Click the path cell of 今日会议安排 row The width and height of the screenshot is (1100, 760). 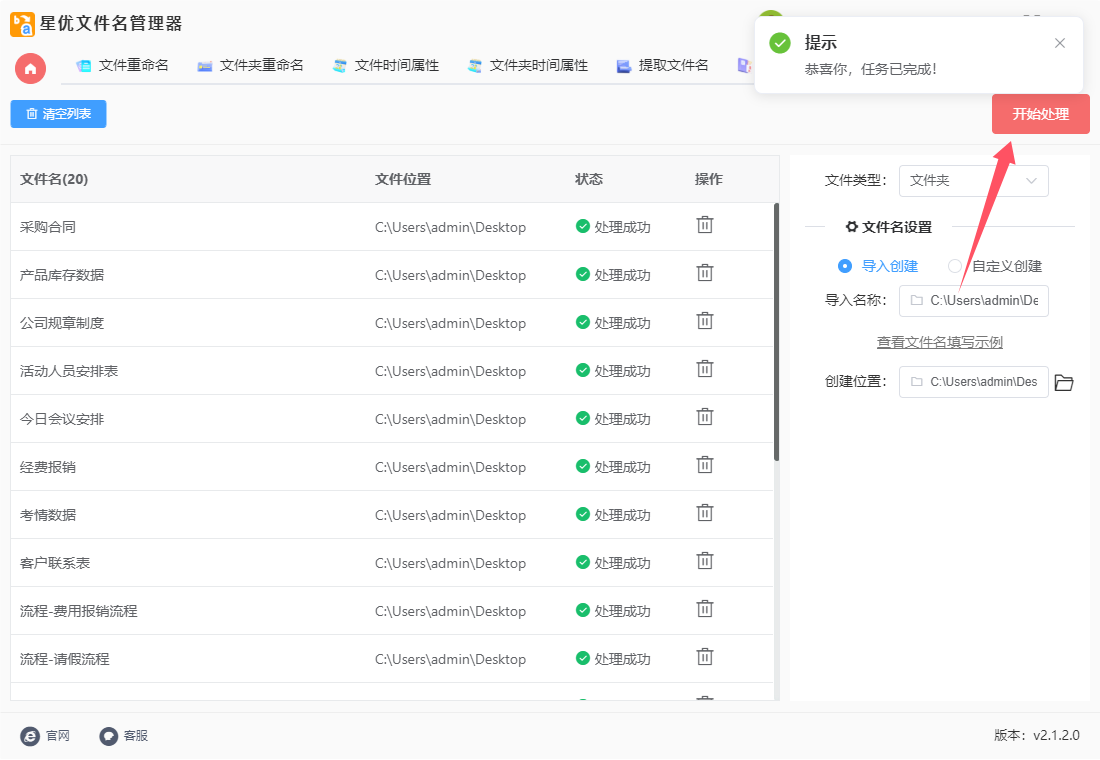[x=450, y=419]
